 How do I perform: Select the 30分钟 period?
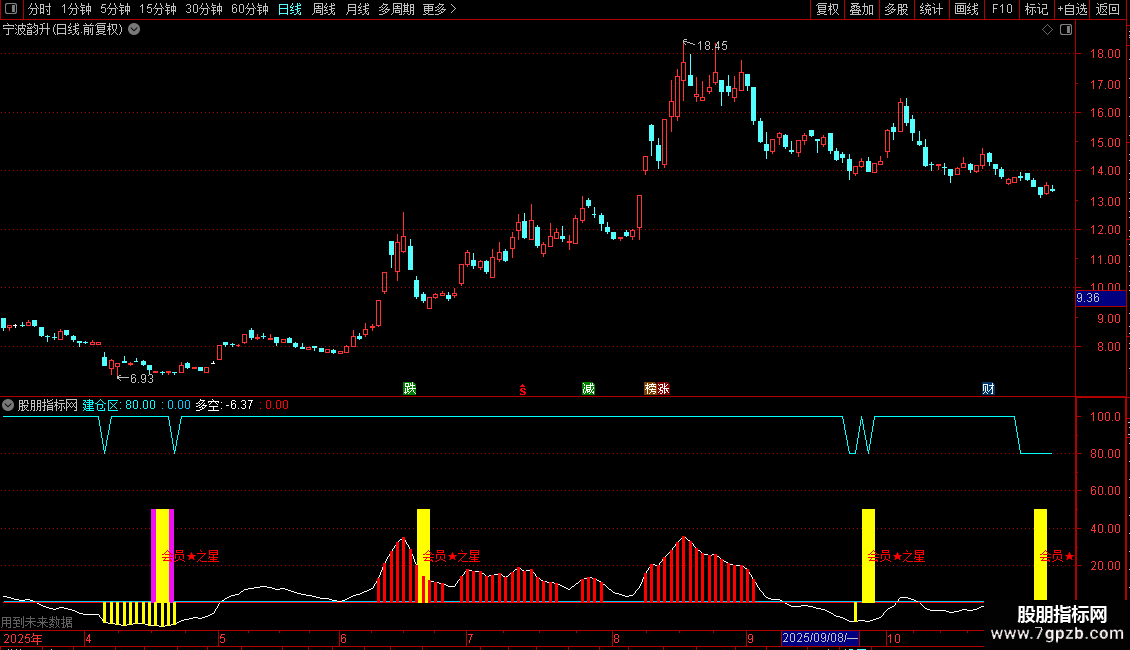(x=204, y=9)
